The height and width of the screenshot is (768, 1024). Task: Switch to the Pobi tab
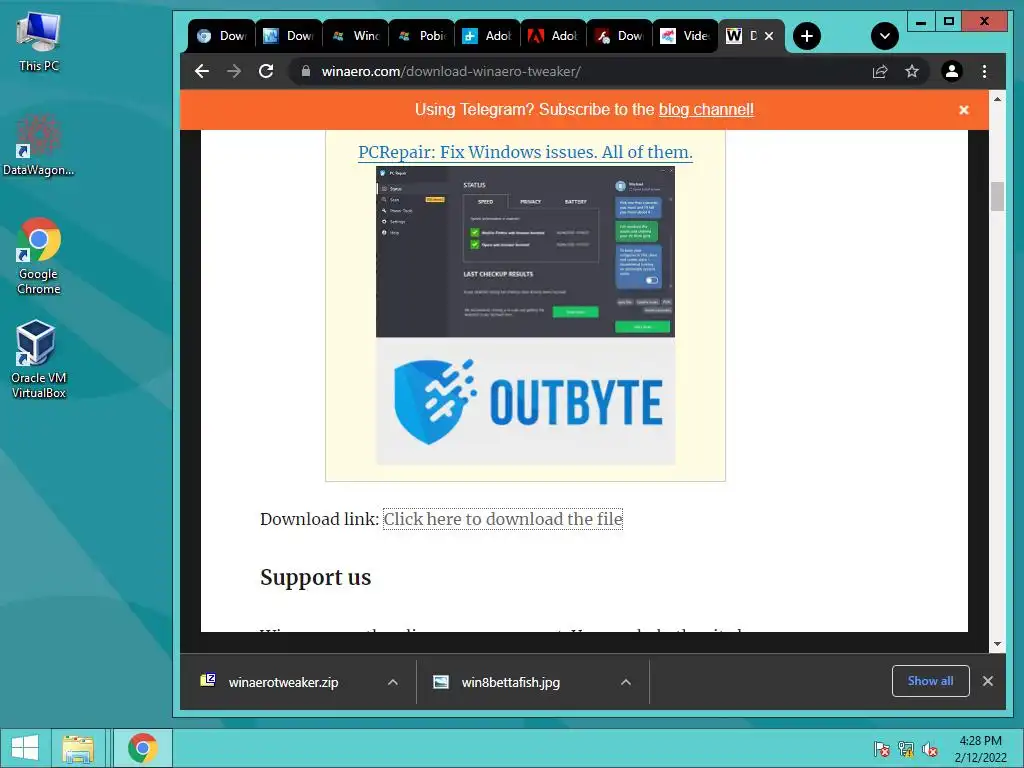[x=421, y=36]
